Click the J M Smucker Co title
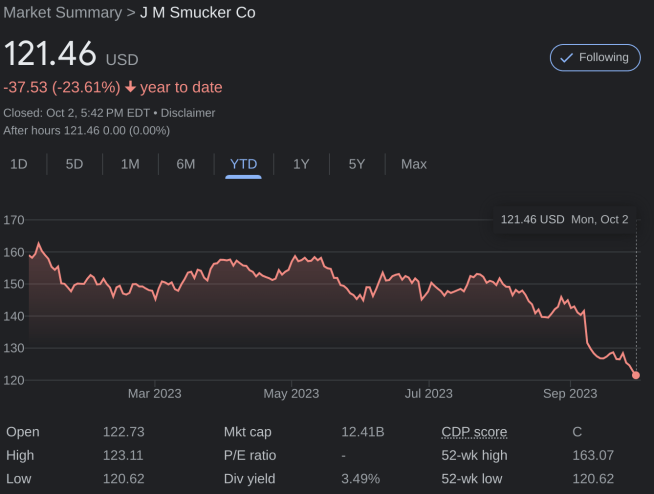 pyautogui.click(x=198, y=13)
